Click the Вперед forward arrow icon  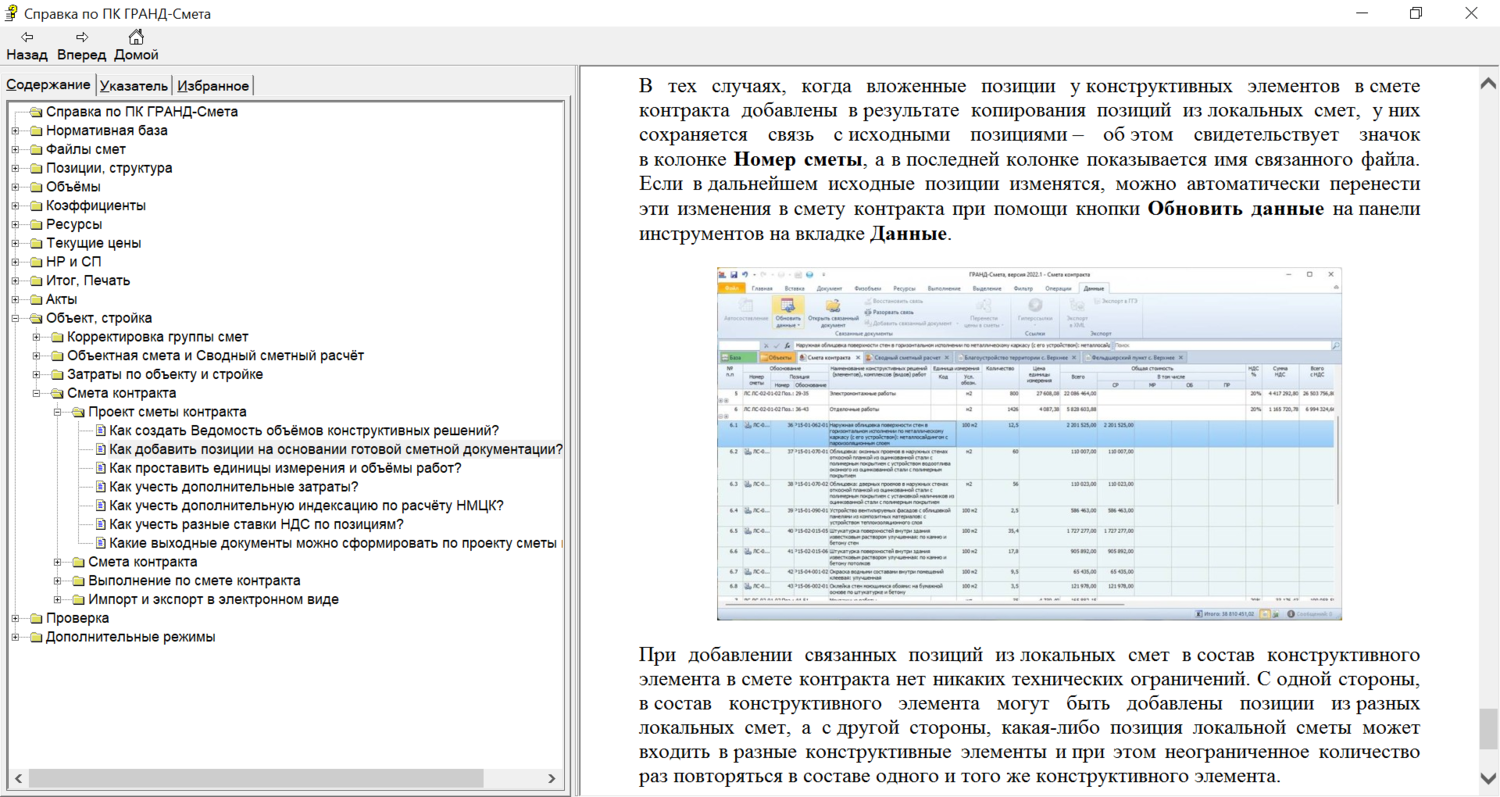point(82,37)
